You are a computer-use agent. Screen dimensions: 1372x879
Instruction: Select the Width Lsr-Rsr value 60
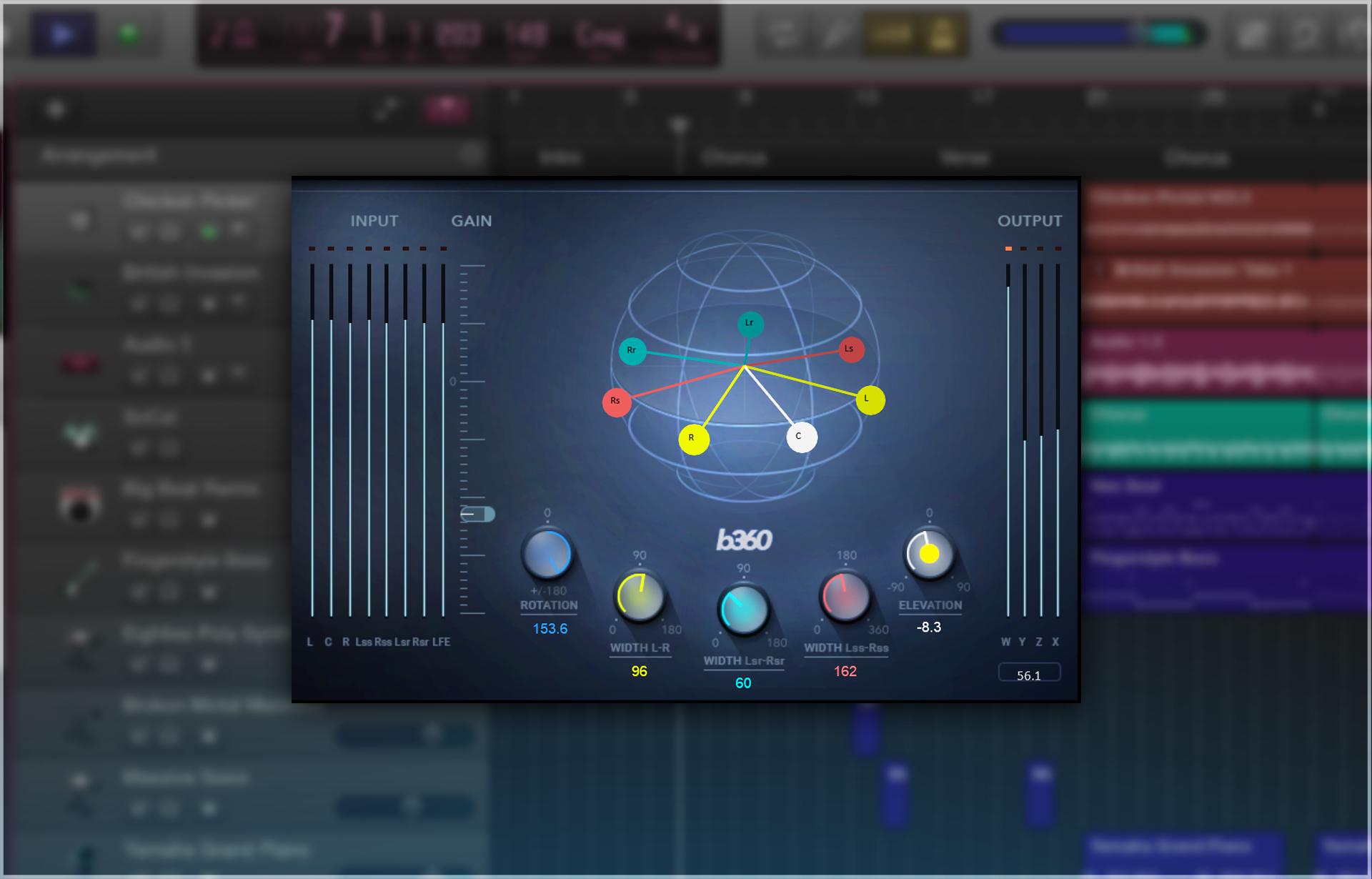[743, 683]
